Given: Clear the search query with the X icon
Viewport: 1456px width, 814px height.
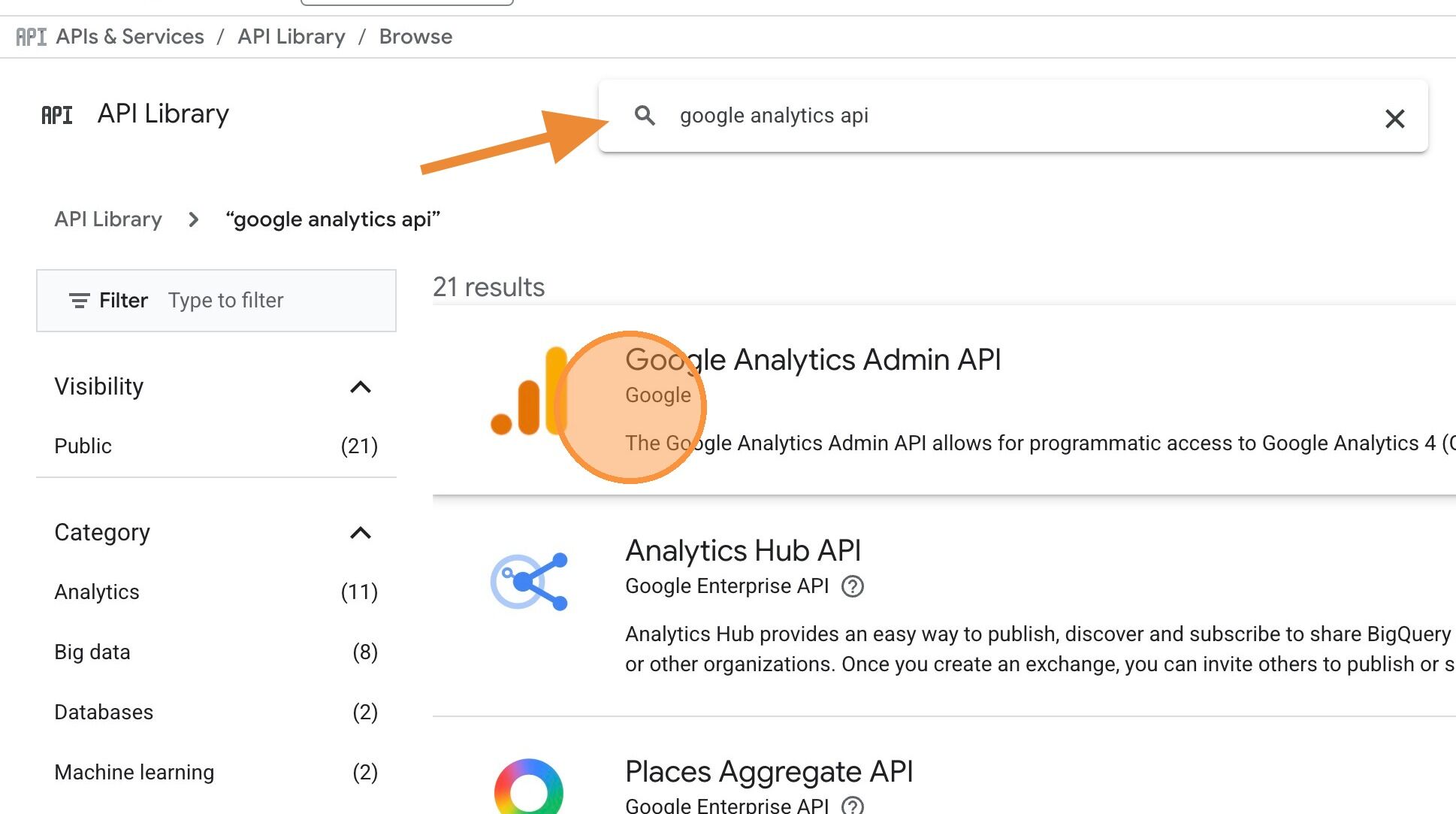Looking at the screenshot, I should 1395,119.
